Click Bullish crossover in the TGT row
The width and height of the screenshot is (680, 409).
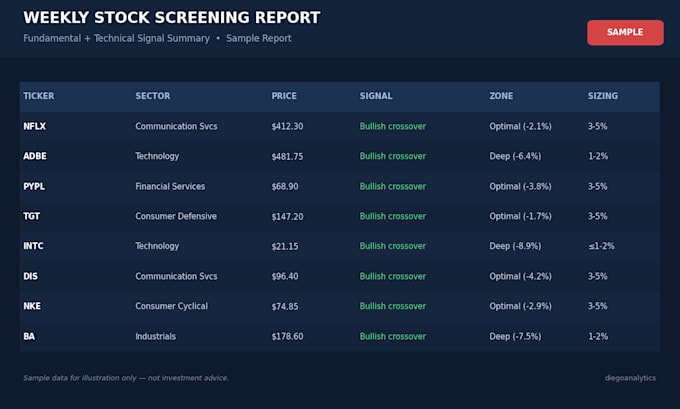pyautogui.click(x=393, y=216)
